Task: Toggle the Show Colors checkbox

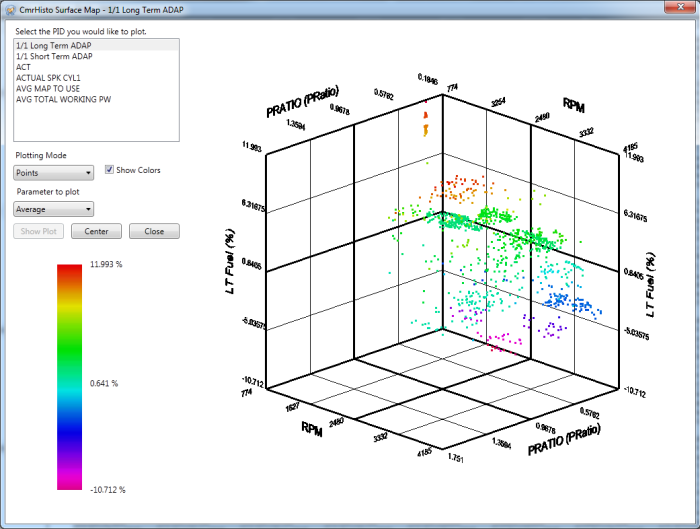Action: click(x=109, y=170)
